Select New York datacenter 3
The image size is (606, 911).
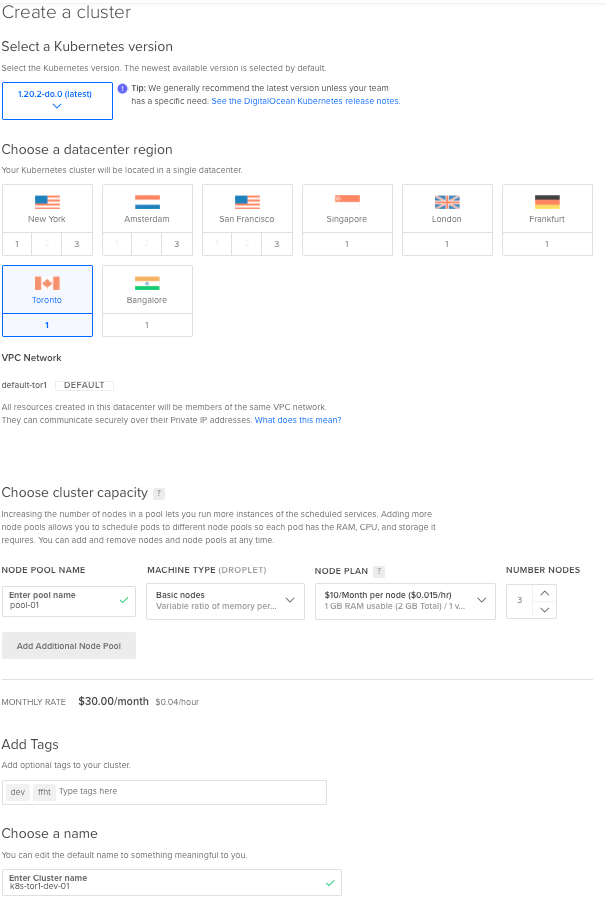pos(77,244)
